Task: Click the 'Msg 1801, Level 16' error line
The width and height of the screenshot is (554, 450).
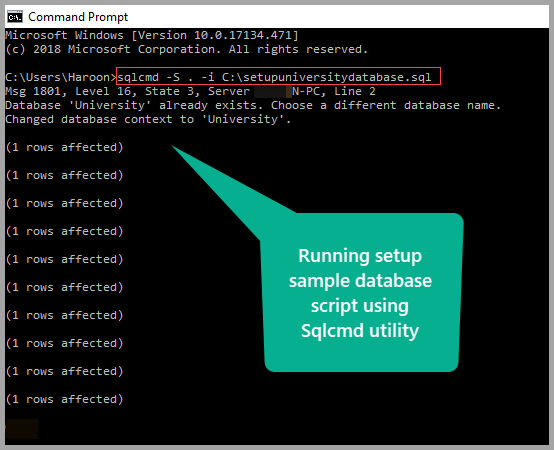Action: tap(190, 91)
